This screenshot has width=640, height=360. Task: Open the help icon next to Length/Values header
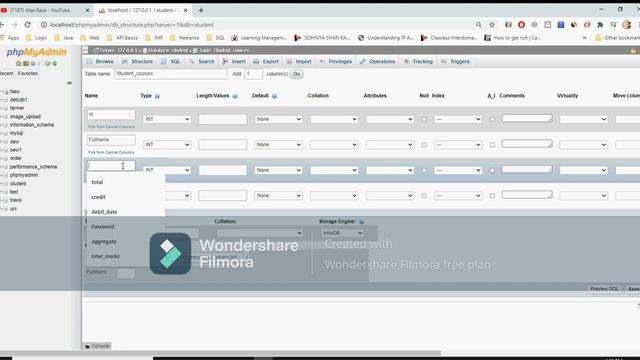click(235, 96)
